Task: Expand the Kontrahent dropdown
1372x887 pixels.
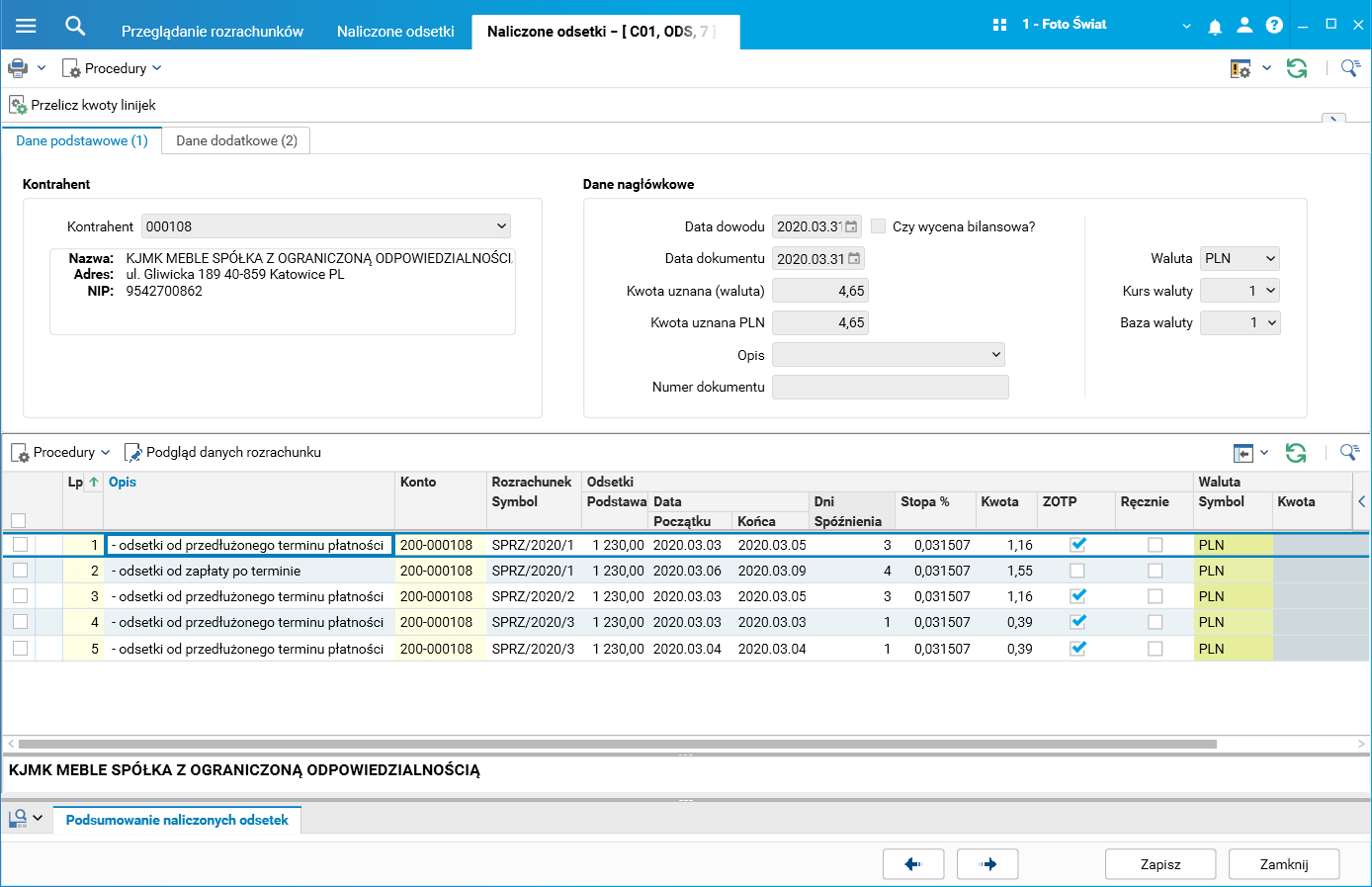Action: coord(501,226)
